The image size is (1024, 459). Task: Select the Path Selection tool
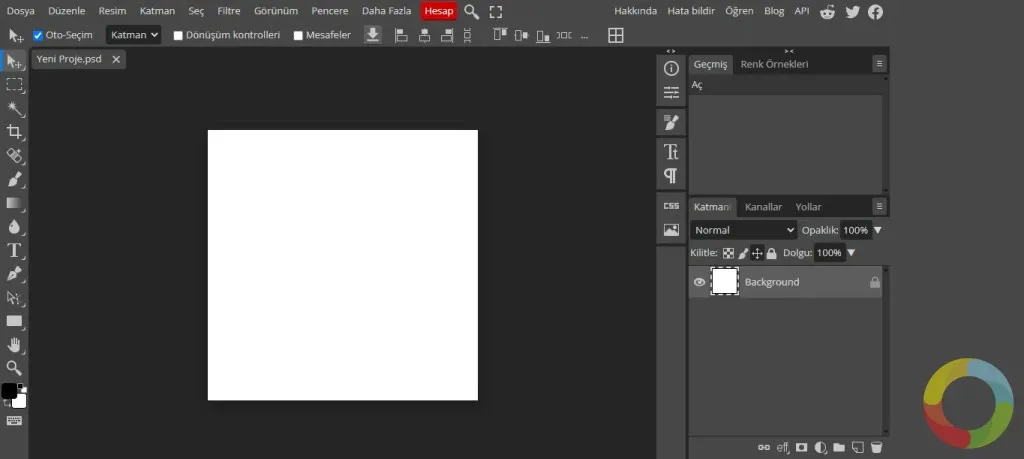14,298
